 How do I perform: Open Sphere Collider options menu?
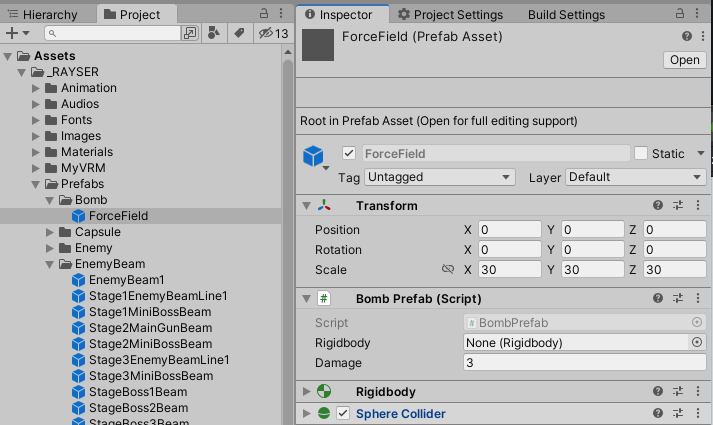point(698,413)
